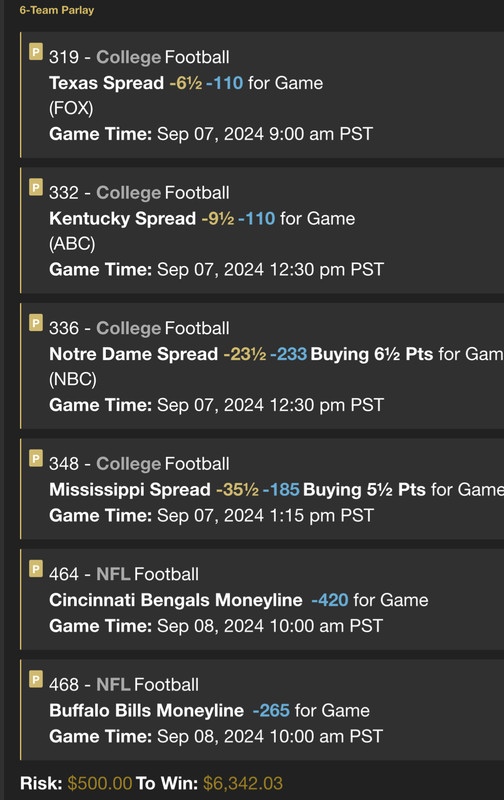This screenshot has width=504, height=800.
Task: Click Kentucky Spread bet text
Action: tap(122, 219)
